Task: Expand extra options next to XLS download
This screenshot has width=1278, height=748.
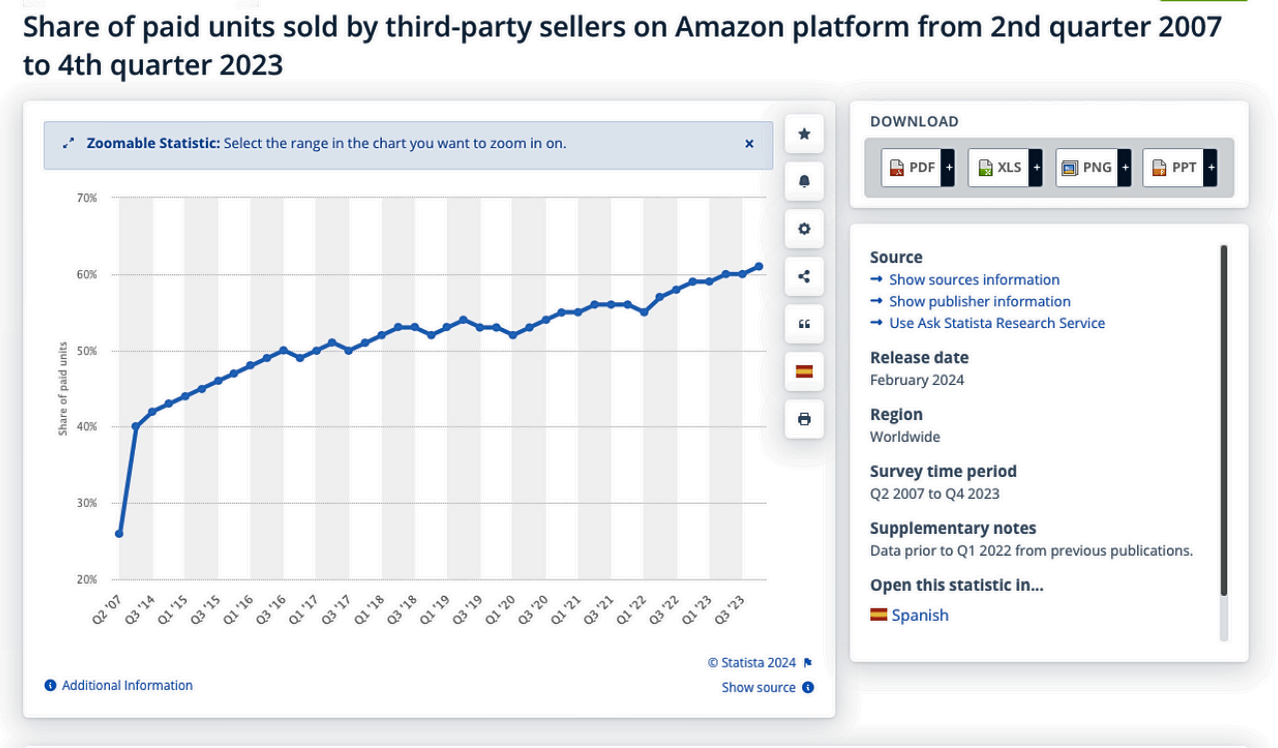Action: [x=1034, y=167]
